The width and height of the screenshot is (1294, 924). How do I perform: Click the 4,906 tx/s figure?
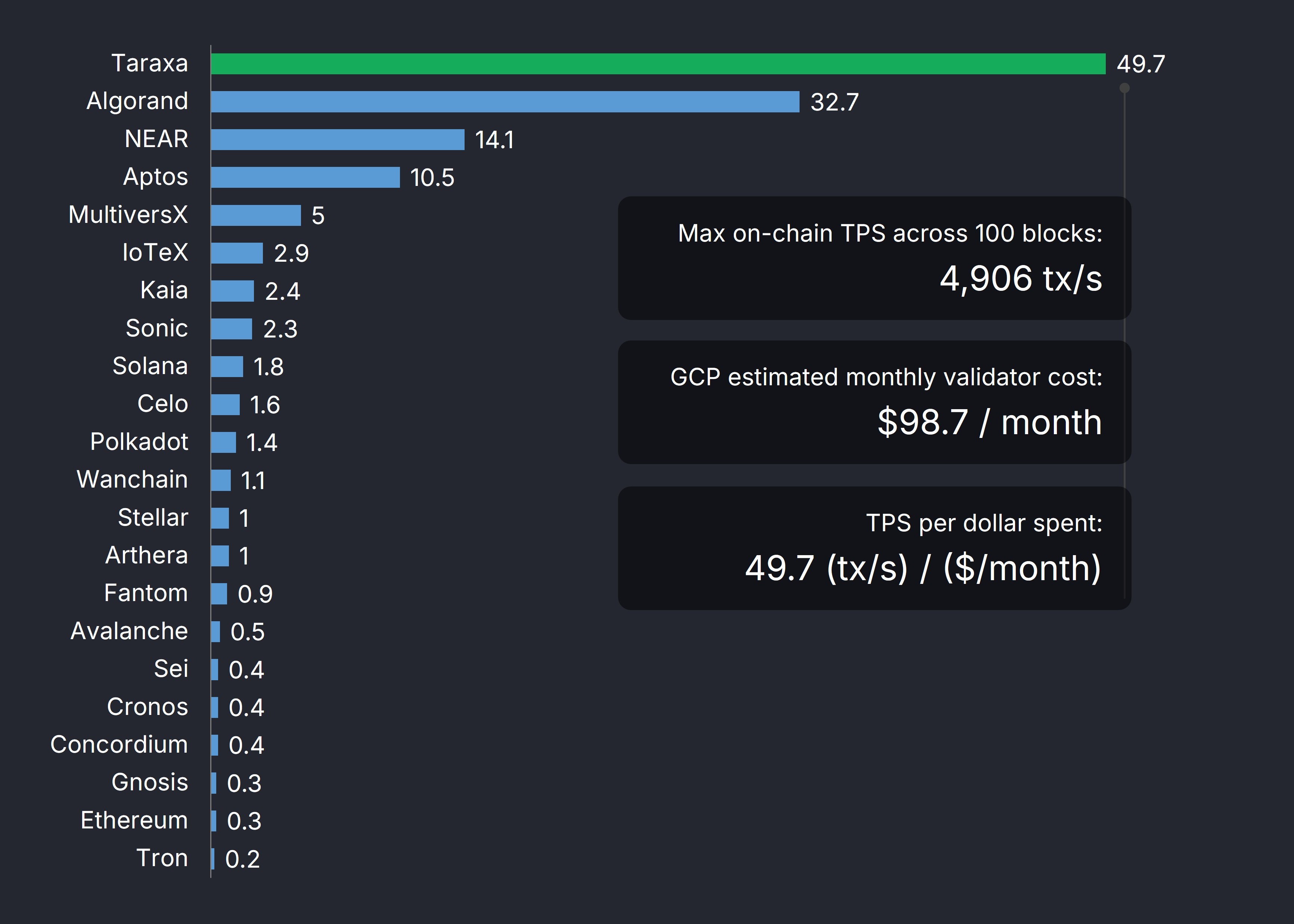(1020, 279)
